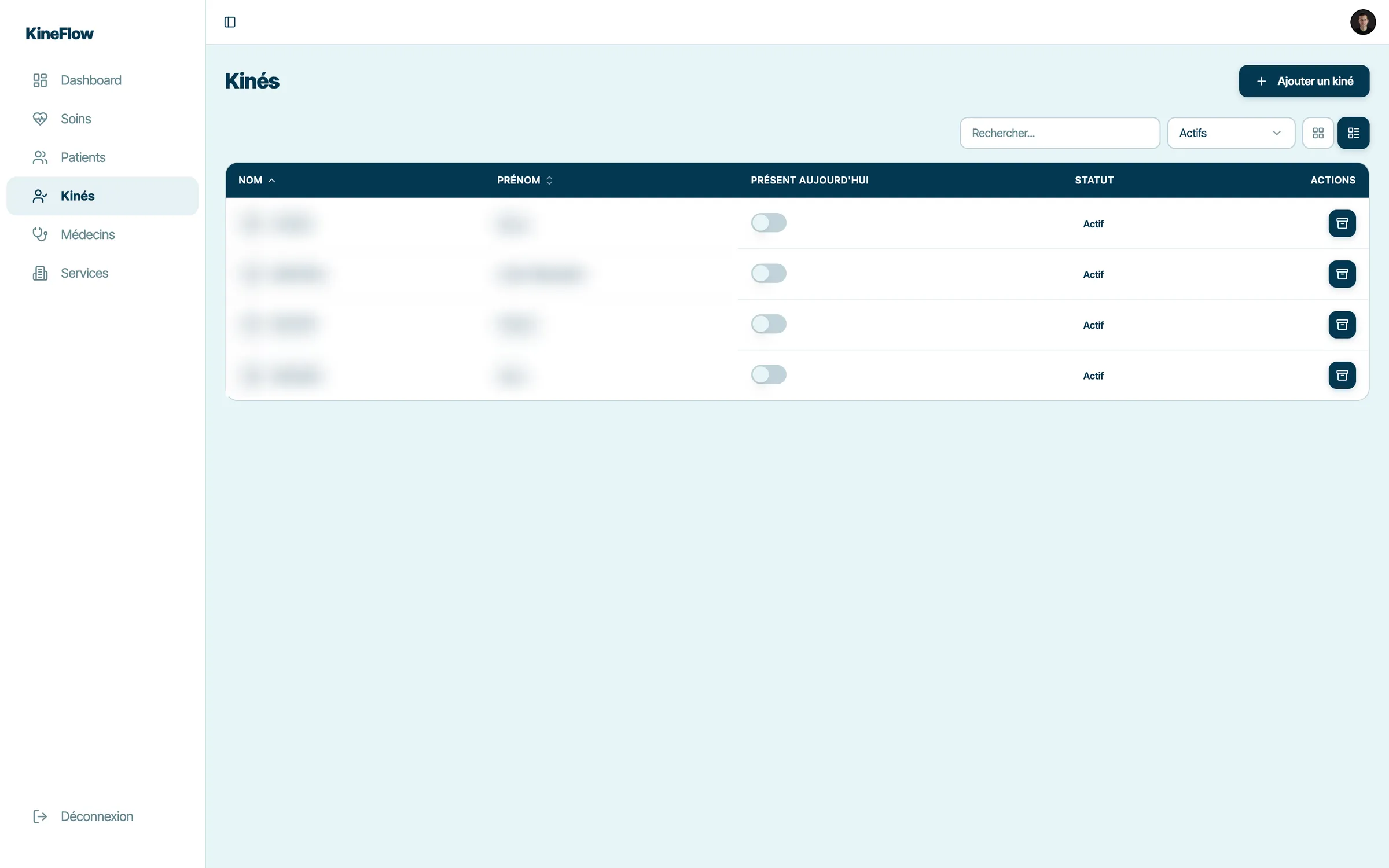Navigate to Médecins
This screenshot has height=868, width=1389.
102,234
